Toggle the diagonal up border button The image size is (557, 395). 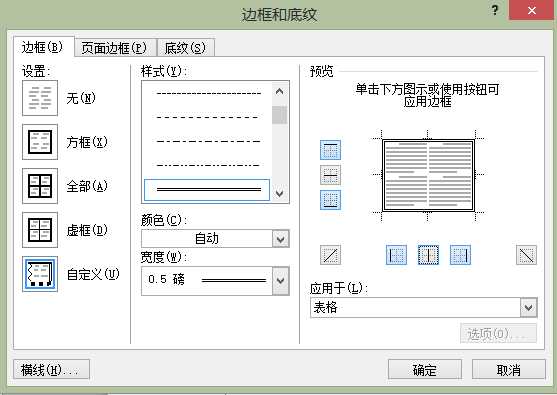(x=330, y=255)
